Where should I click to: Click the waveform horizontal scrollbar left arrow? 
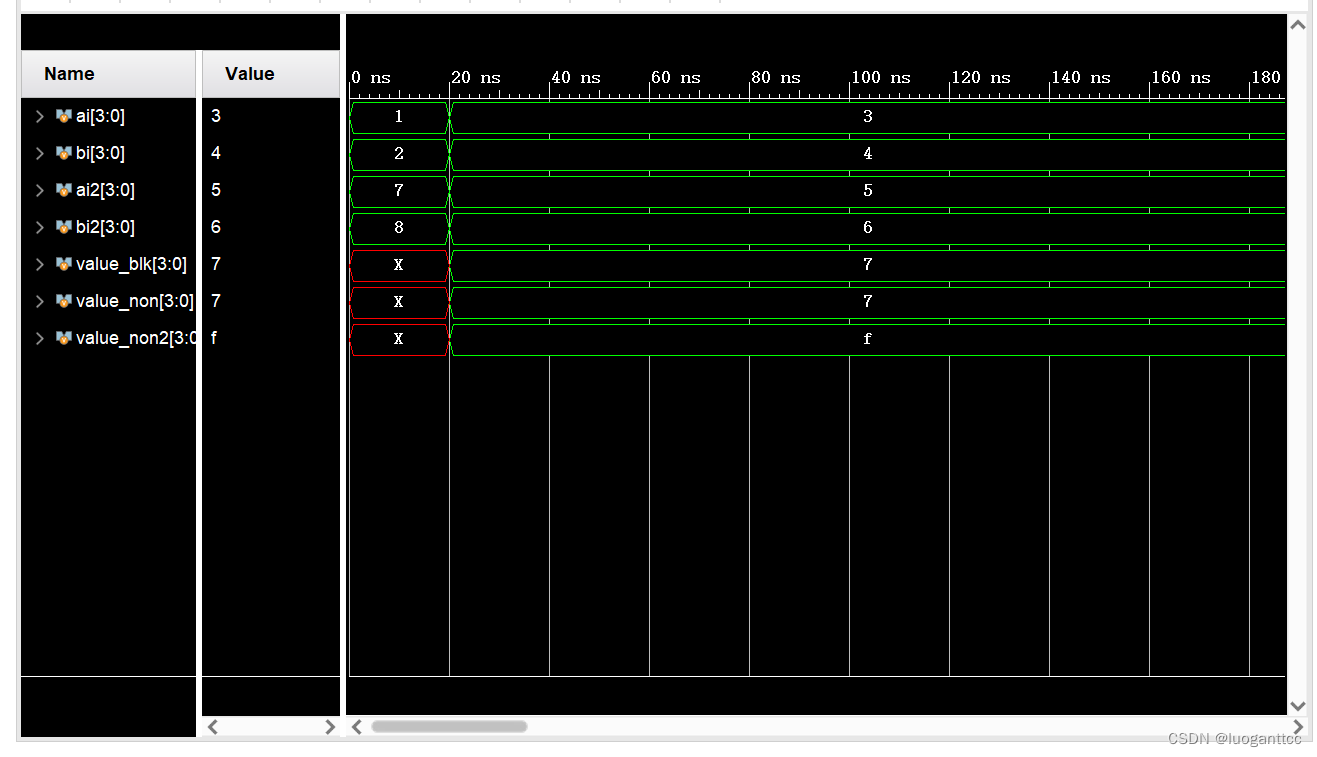tap(356, 727)
